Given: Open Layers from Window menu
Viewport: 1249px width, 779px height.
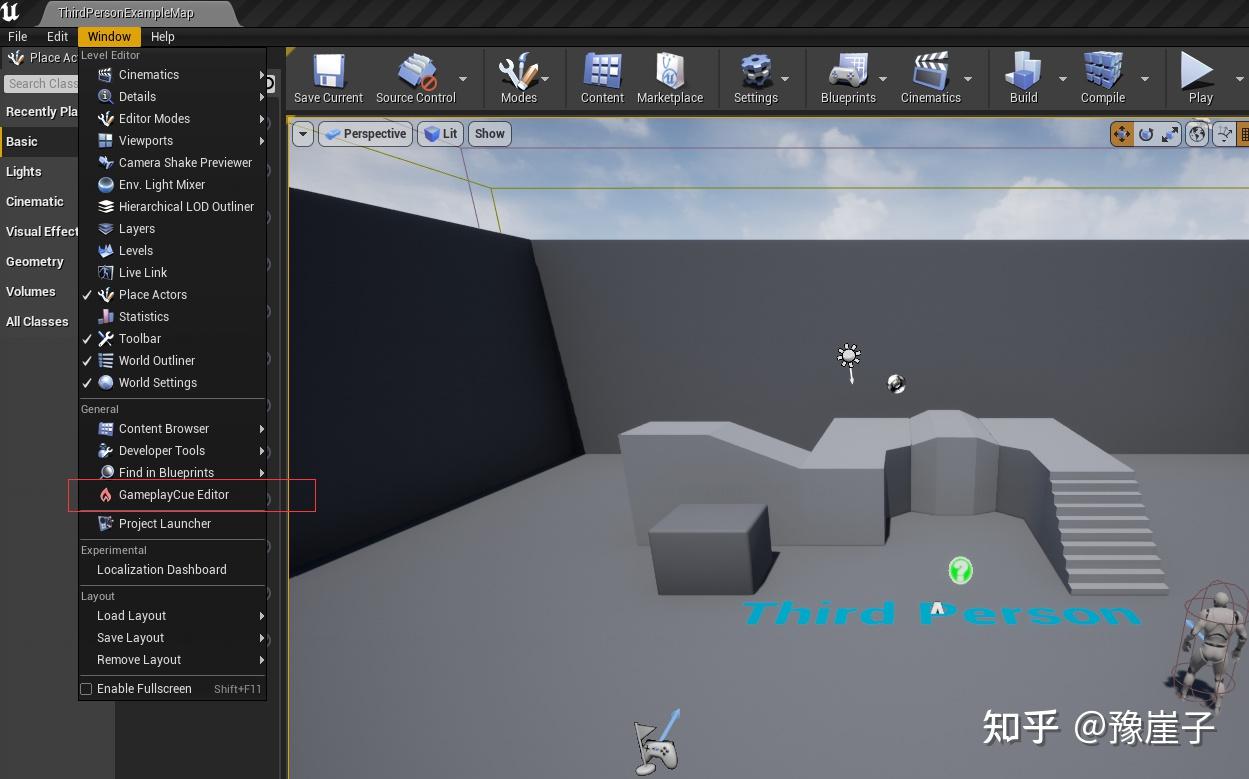Looking at the screenshot, I should [x=172, y=229].
